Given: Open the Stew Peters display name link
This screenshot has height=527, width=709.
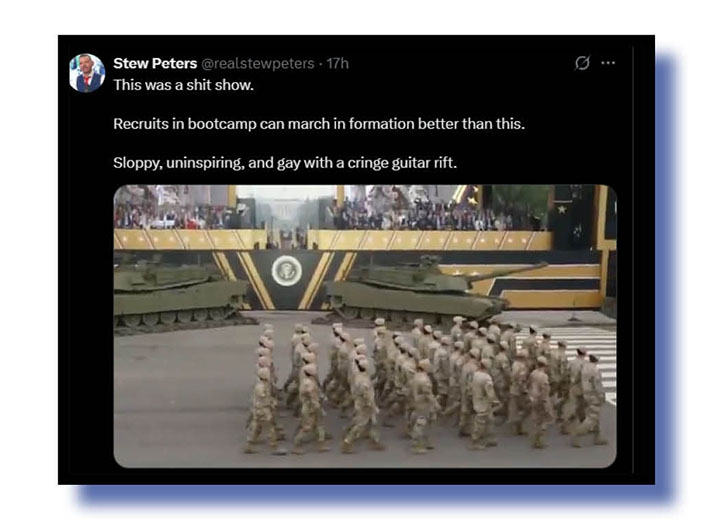Looking at the screenshot, I should [155, 63].
